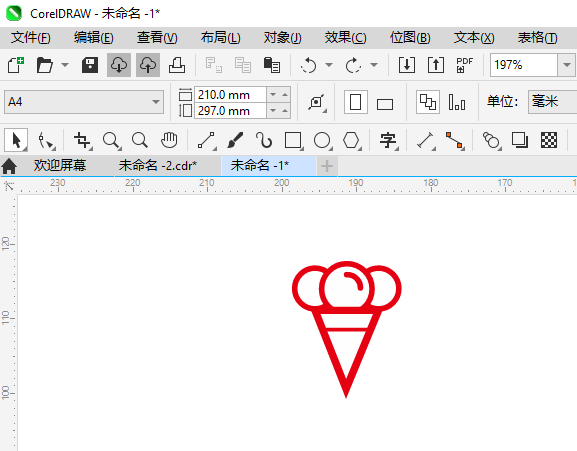The image size is (577, 451).
Task: Open the 文本(X) menu
Action: coord(474,38)
